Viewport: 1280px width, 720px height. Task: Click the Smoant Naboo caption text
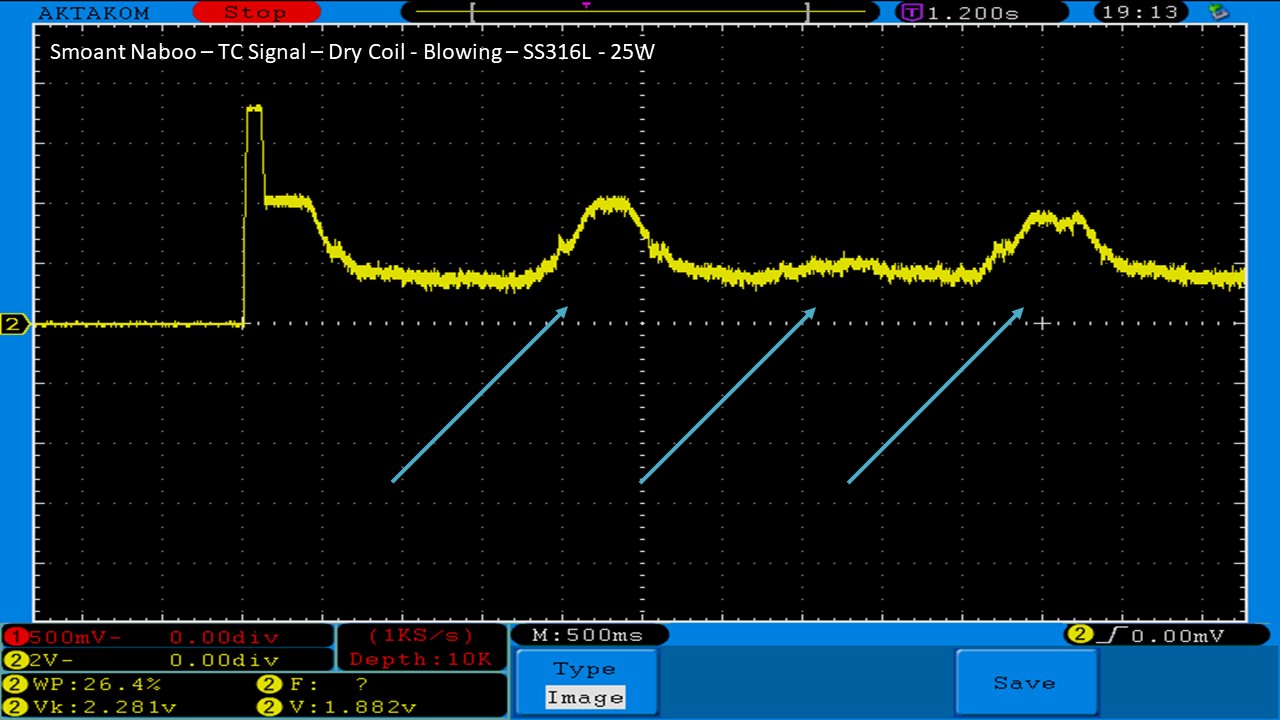click(352, 51)
